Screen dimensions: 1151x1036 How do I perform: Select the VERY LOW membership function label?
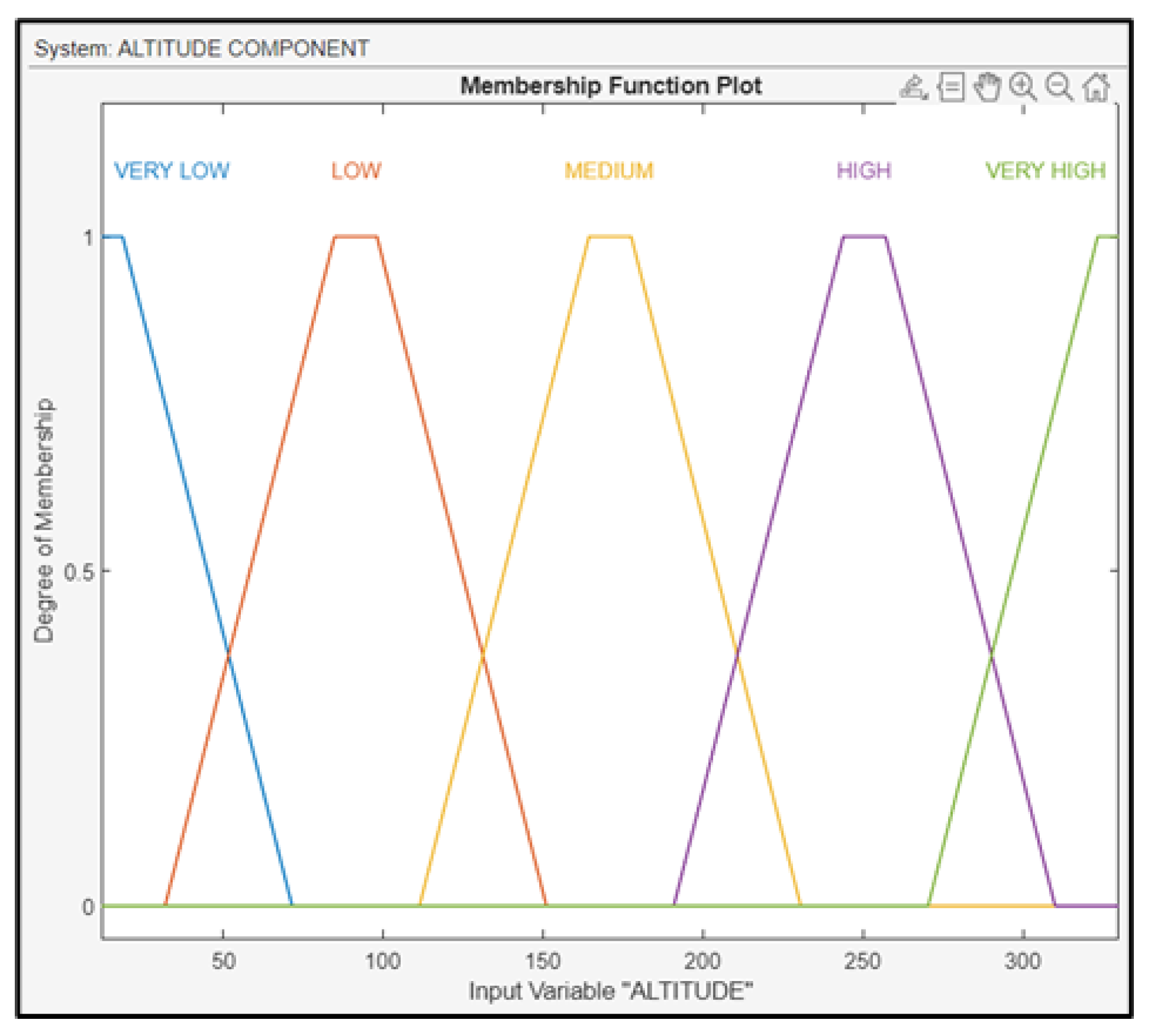[172, 171]
